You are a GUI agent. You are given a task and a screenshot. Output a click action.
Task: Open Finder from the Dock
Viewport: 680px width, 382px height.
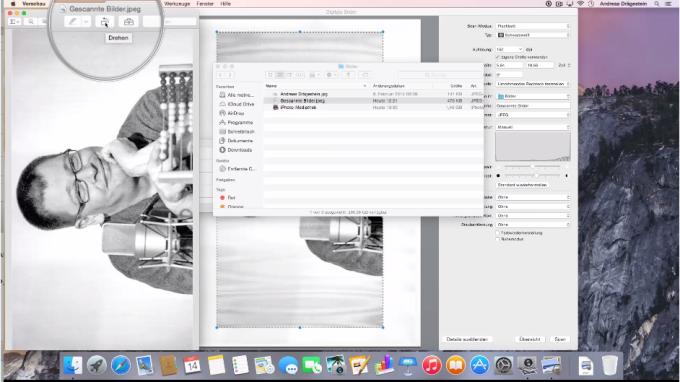(x=73, y=365)
